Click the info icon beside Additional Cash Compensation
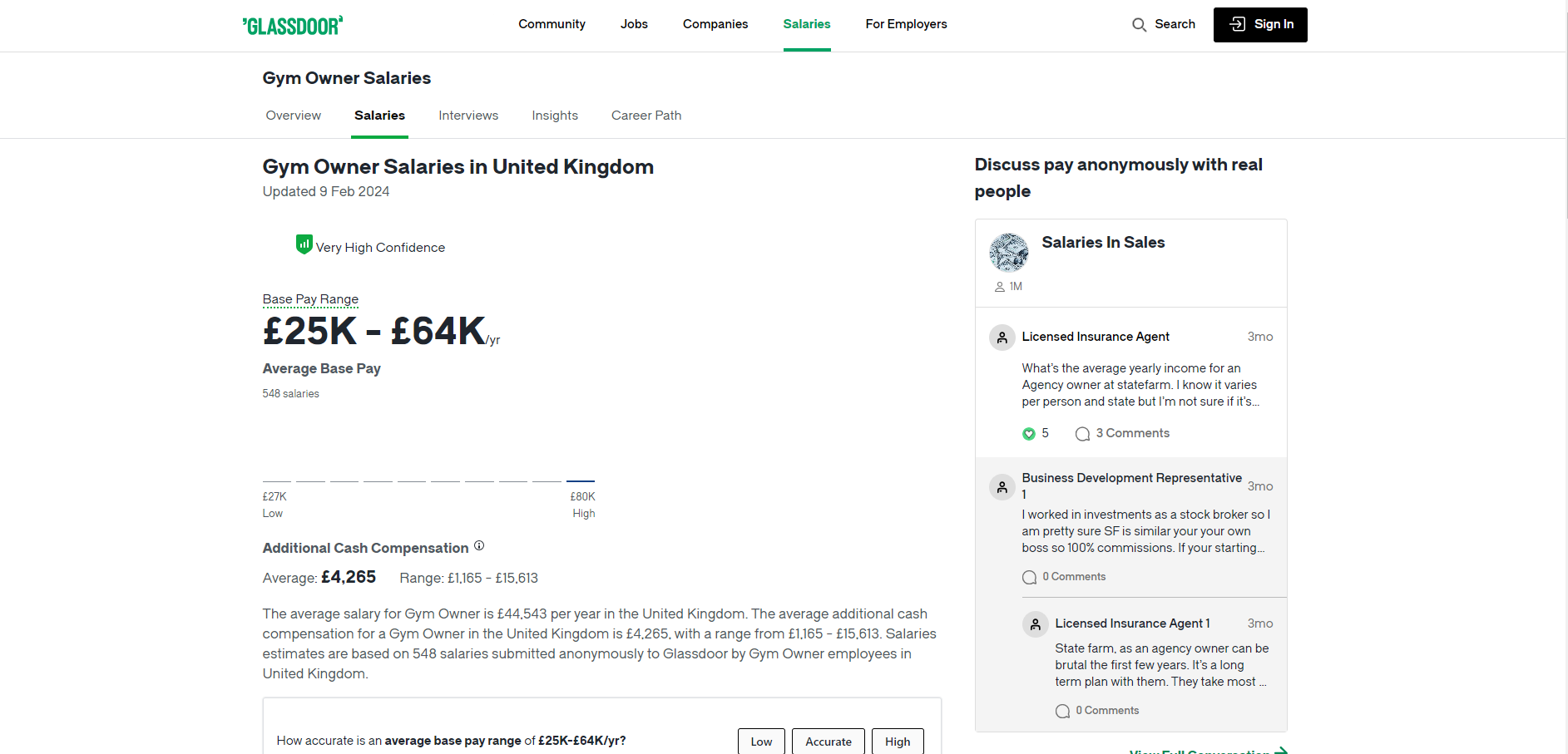This screenshot has height=754, width=1568. pos(479,546)
